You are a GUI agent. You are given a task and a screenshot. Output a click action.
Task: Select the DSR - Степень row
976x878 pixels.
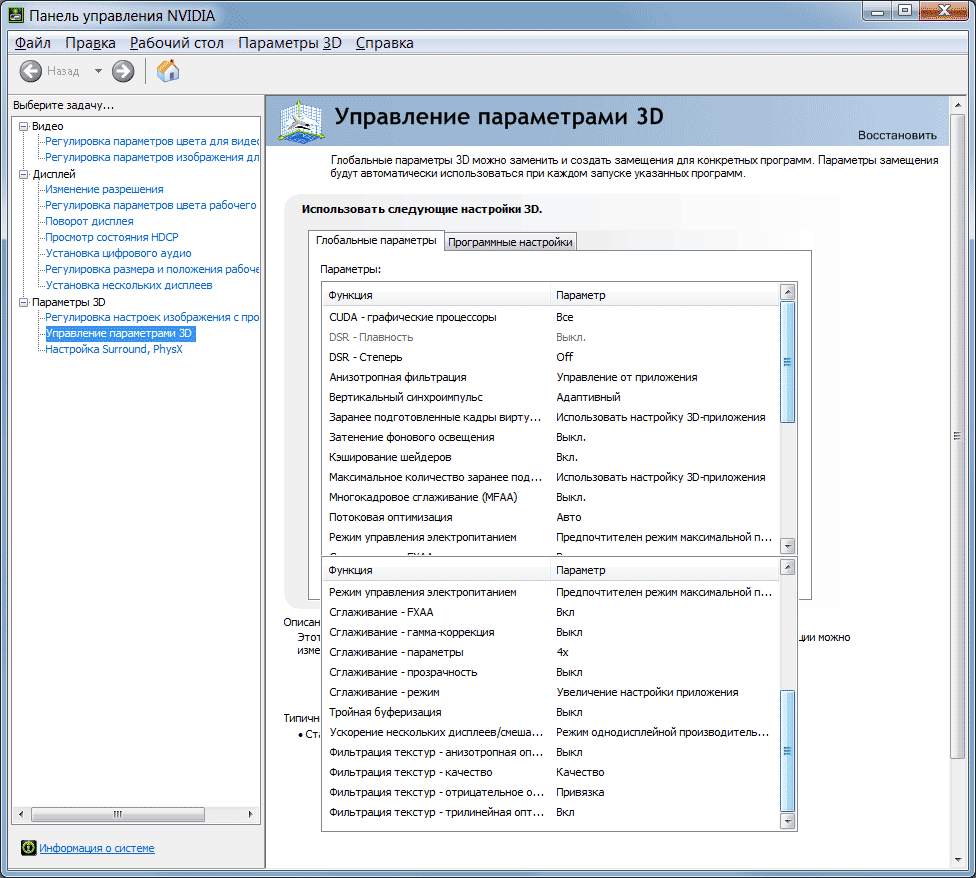point(551,357)
